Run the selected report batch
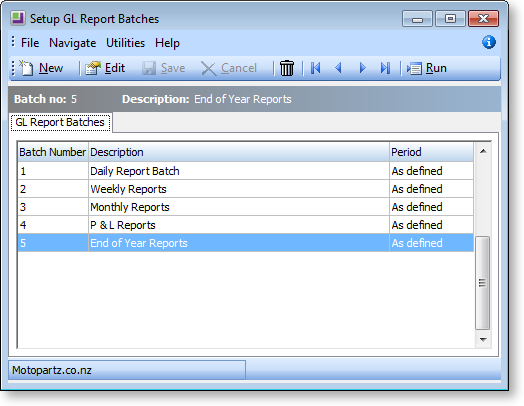 (427, 68)
